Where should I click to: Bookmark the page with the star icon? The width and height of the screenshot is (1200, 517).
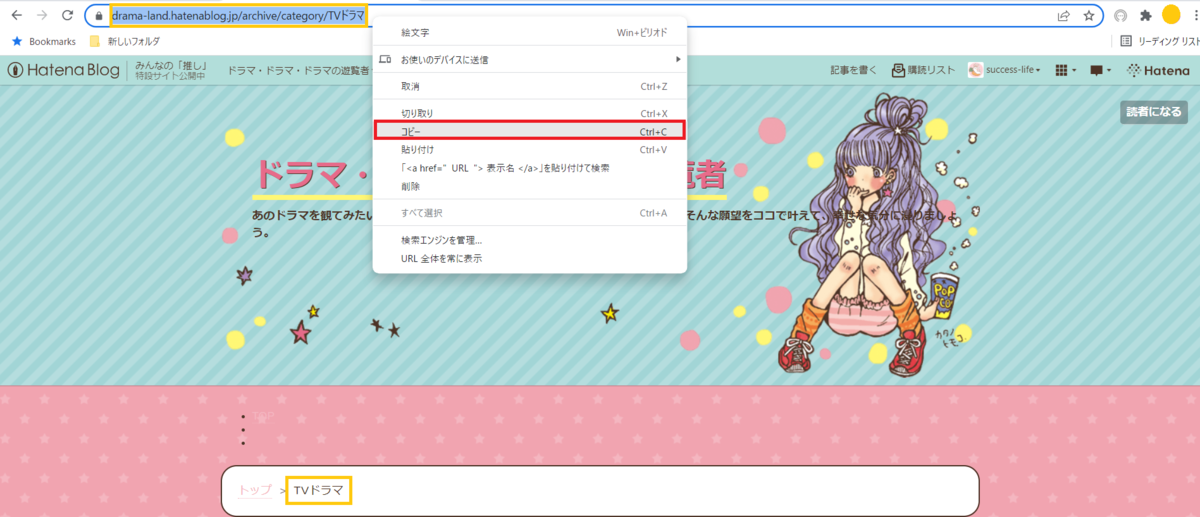pos(1088,16)
